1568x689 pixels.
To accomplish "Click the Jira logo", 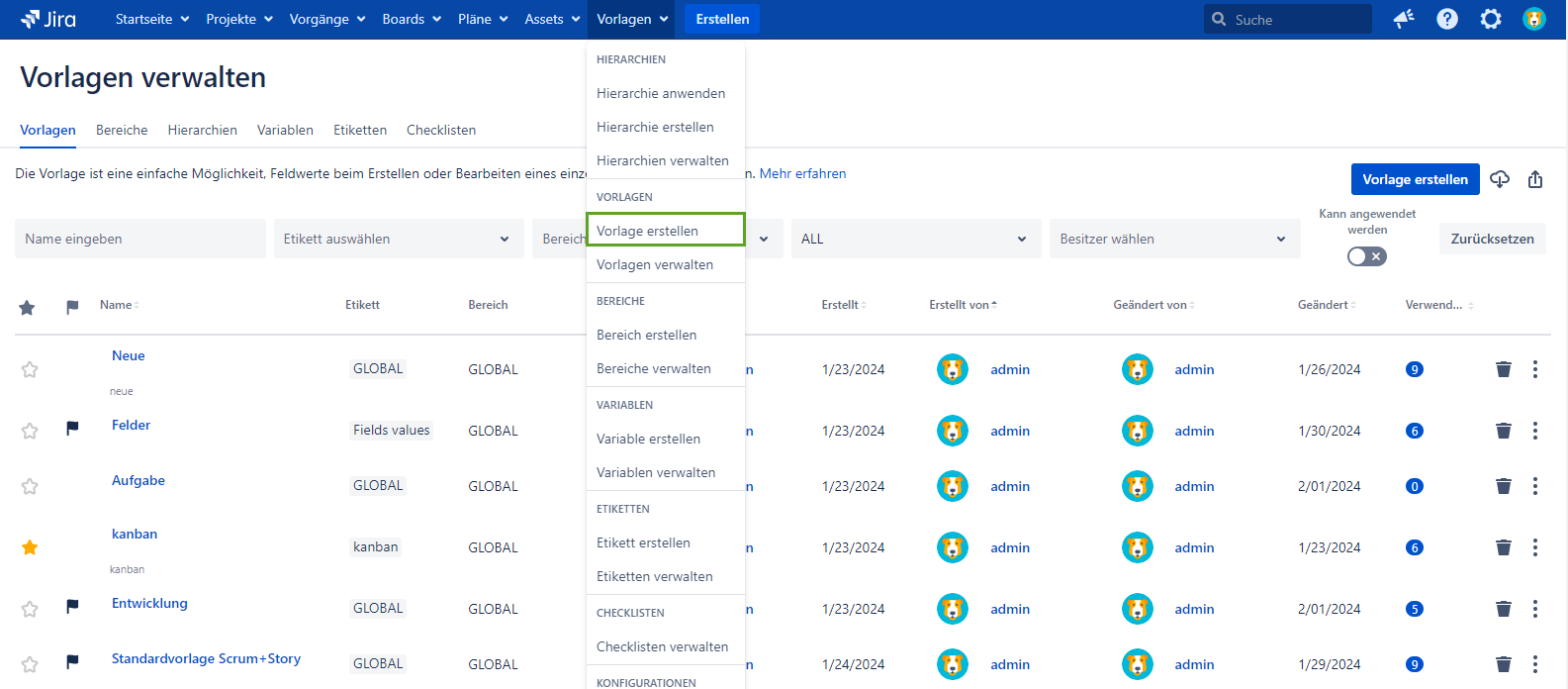I will 48,19.
